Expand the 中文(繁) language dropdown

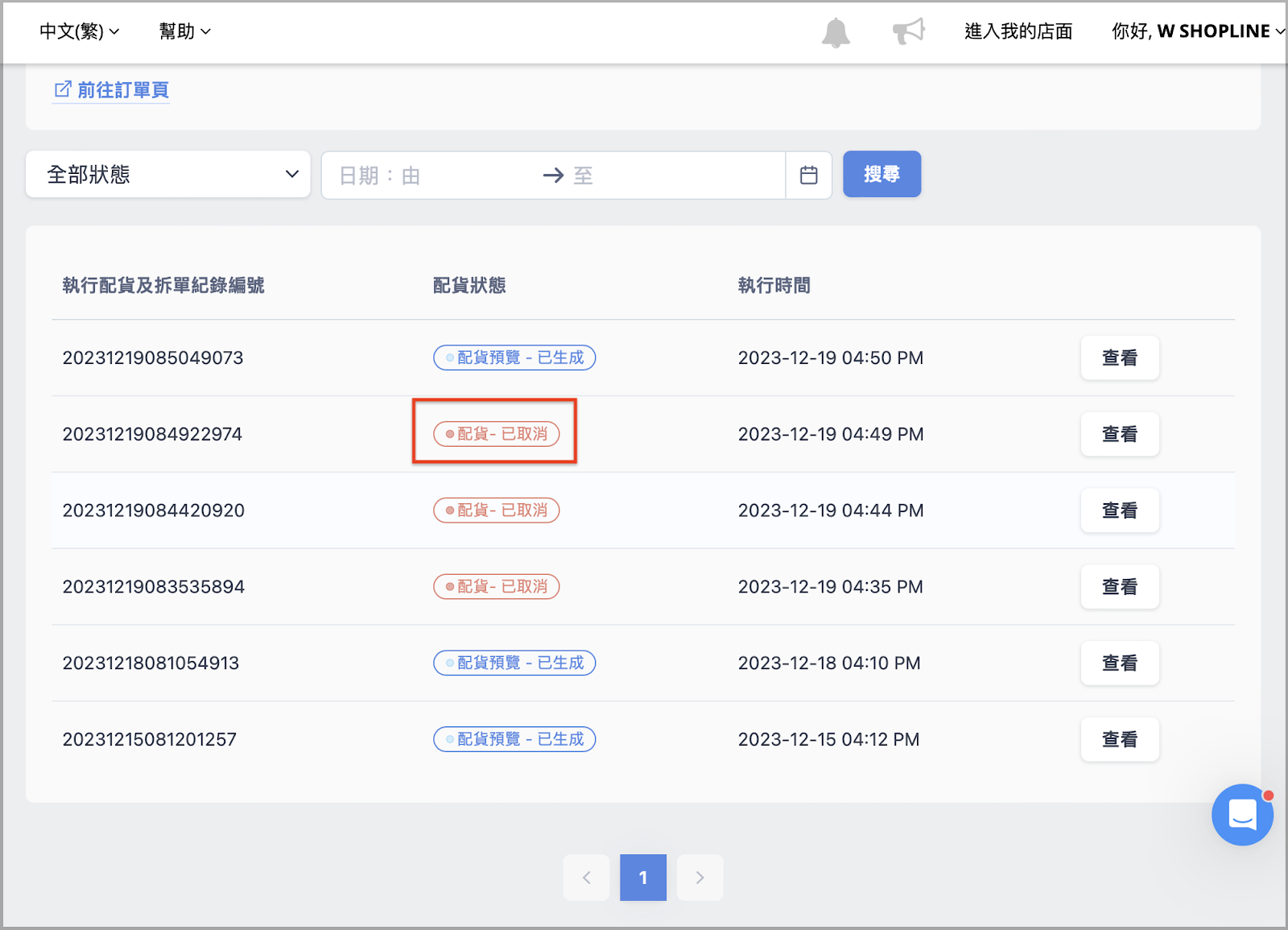click(79, 31)
